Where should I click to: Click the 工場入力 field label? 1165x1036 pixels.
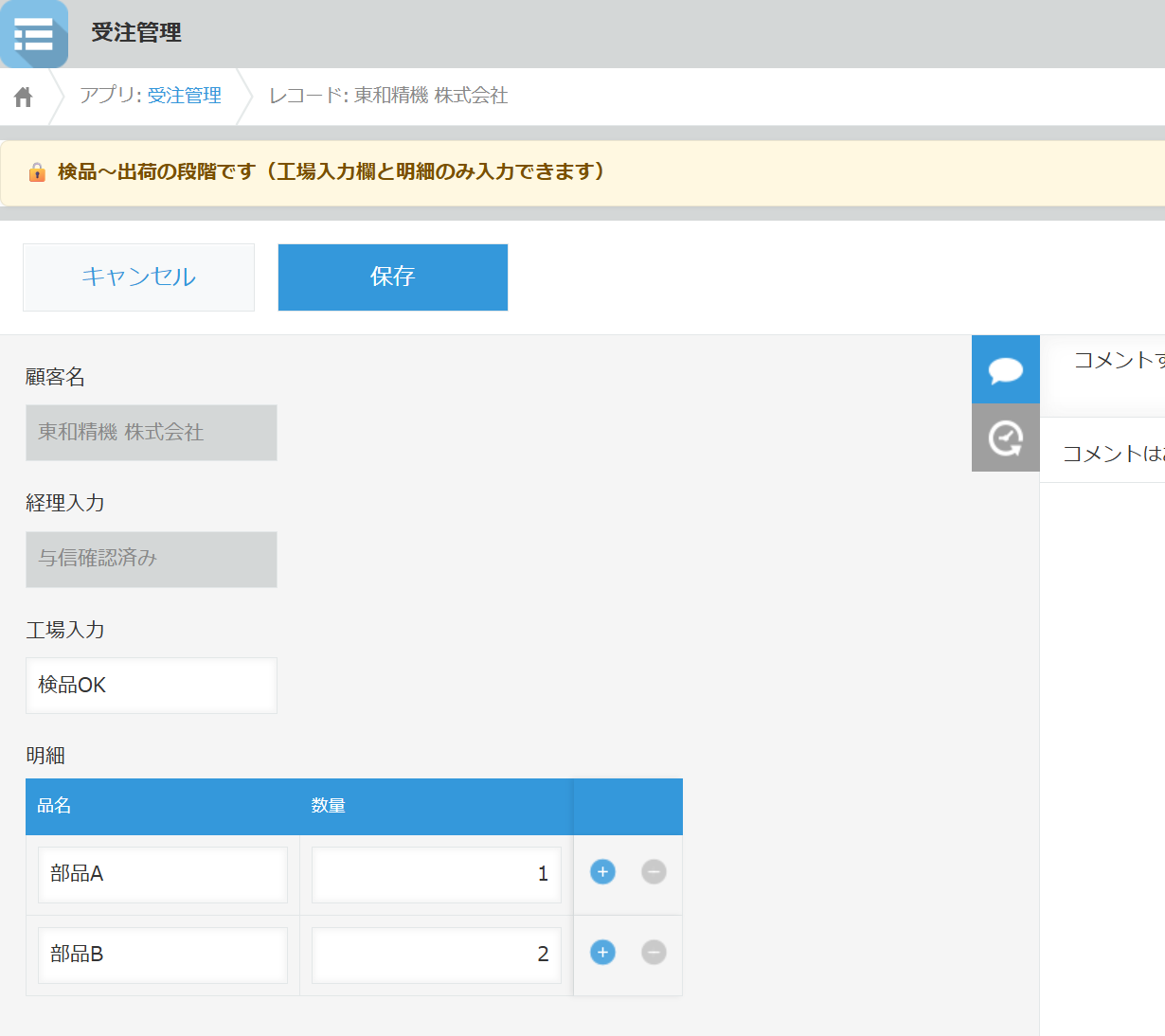click(x=65, y=630)
